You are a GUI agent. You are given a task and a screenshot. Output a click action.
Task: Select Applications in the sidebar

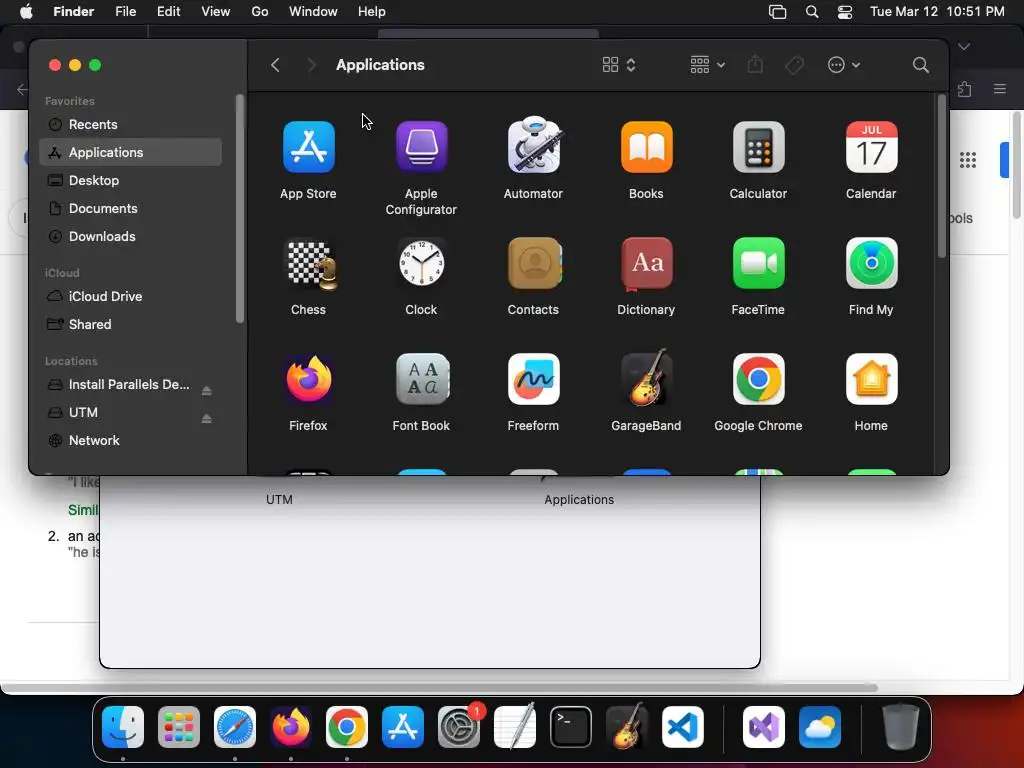coord(131,152)
